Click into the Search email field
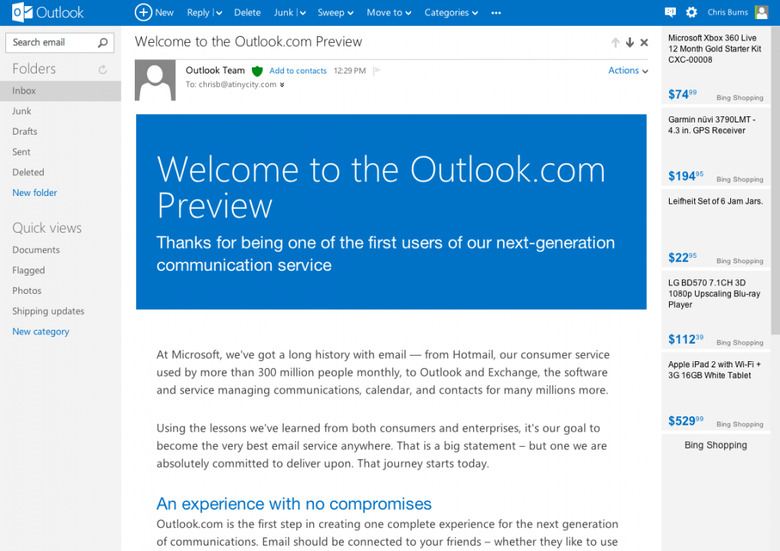780x551 pixels. pos(50,43)
